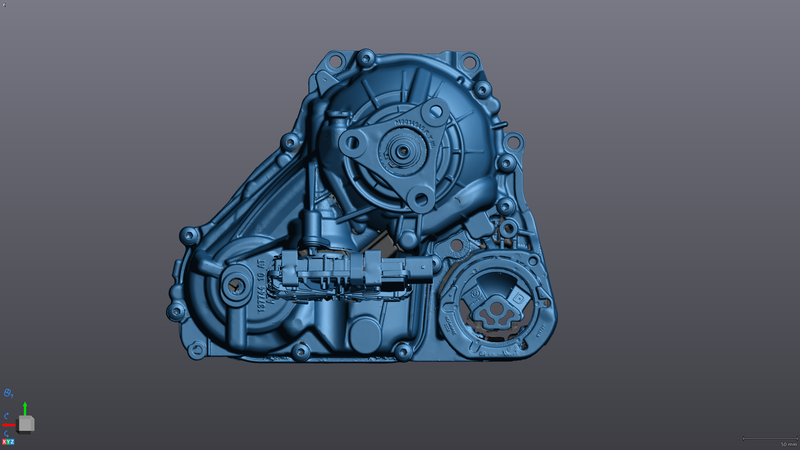Click the bottom-left corner mounting bolt hole

[x=196, y=348]
